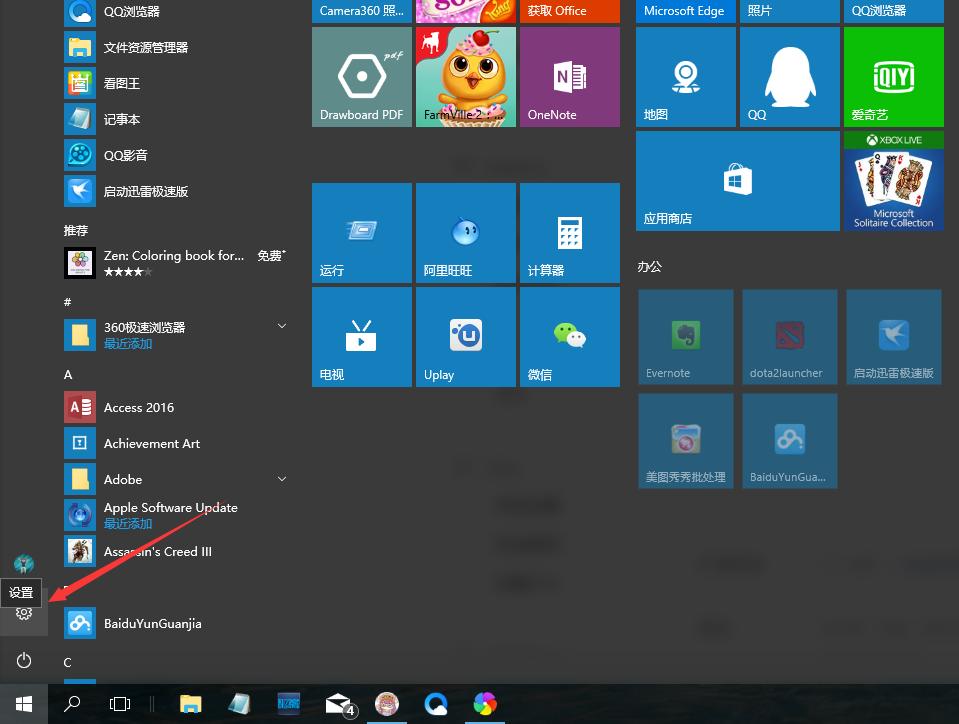Launch Uplay from its tile
This screenshot has width=959, height=724.
click(465, 336)
